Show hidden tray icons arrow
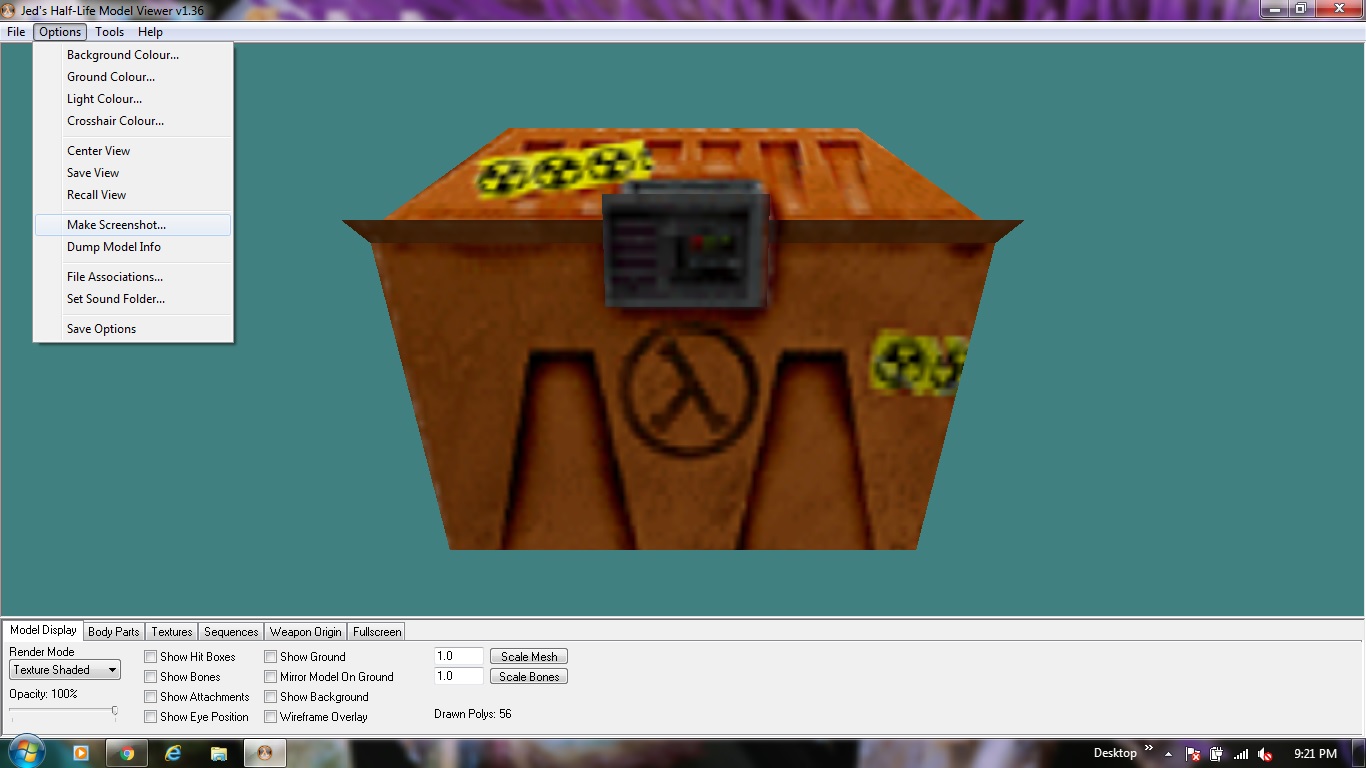Screen dimensions: 1366x768 pyautogui.click(x=1168, y=754)
